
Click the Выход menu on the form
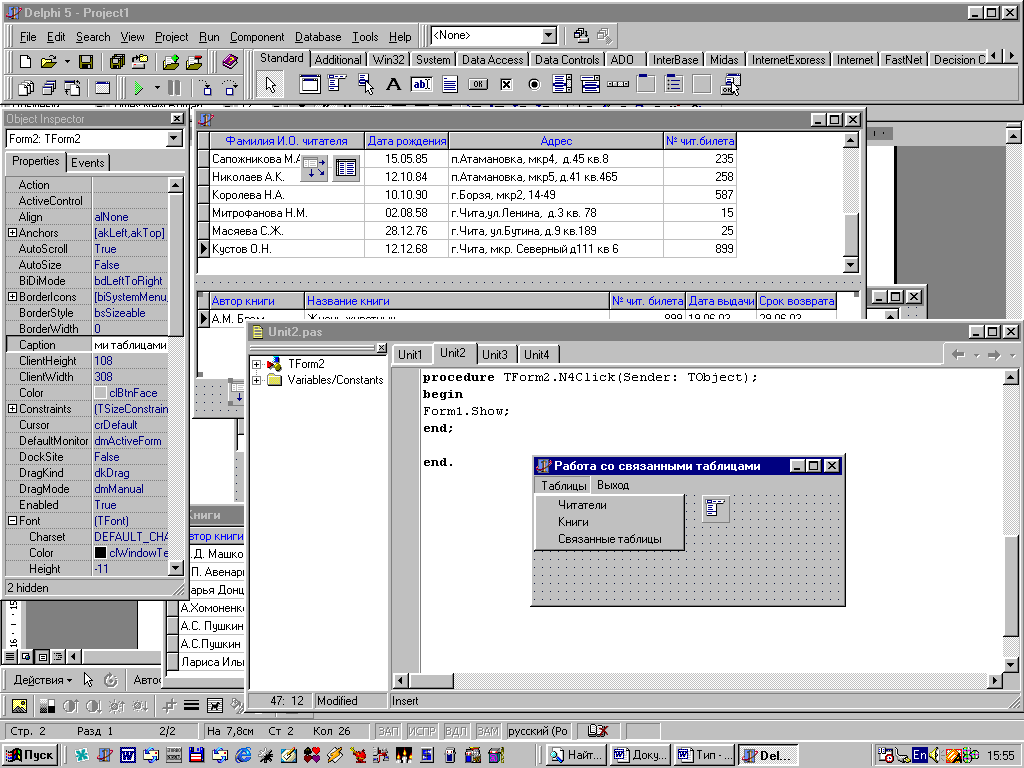(613, 485)
